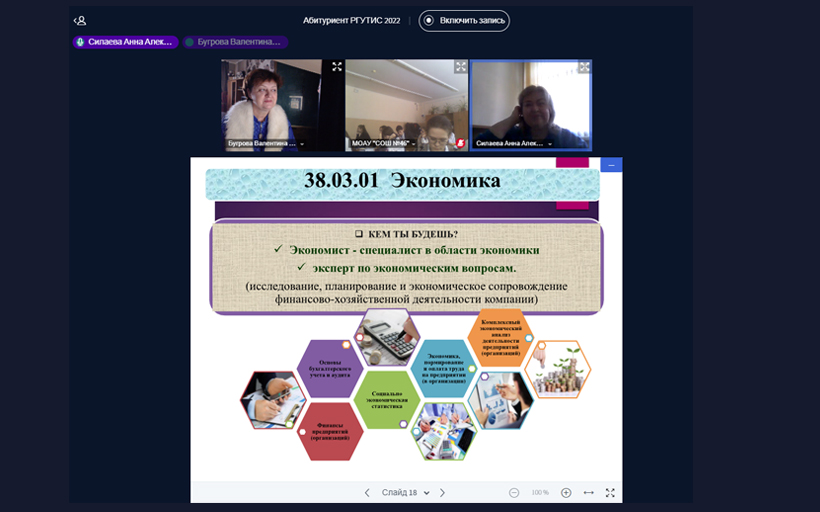Click the slide heading '38.03.01 Экономика'
Image resolution: width=820 pixels, height=512 pixels.
pos(402,180)
